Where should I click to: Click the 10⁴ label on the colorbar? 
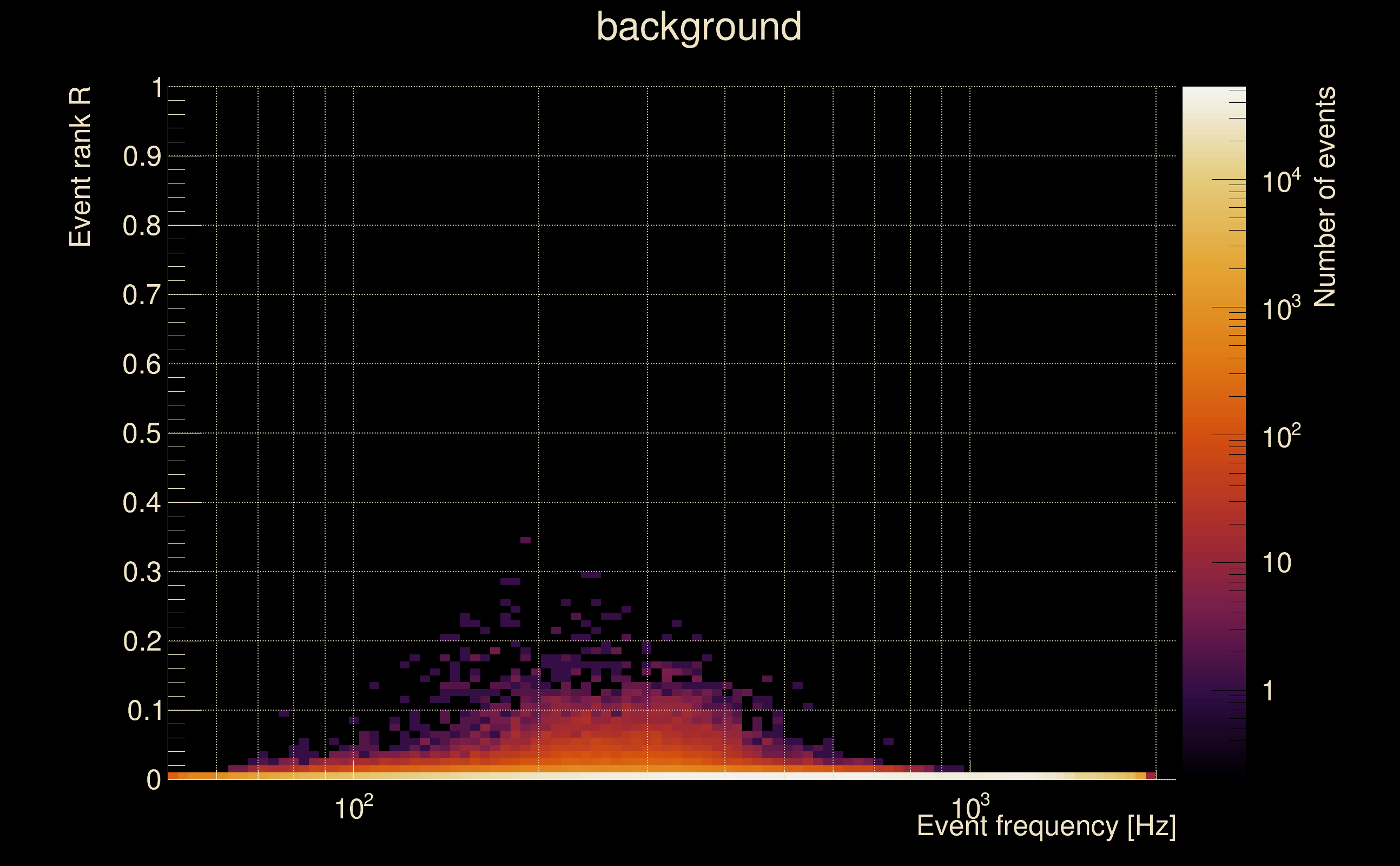coord(1281,181)
